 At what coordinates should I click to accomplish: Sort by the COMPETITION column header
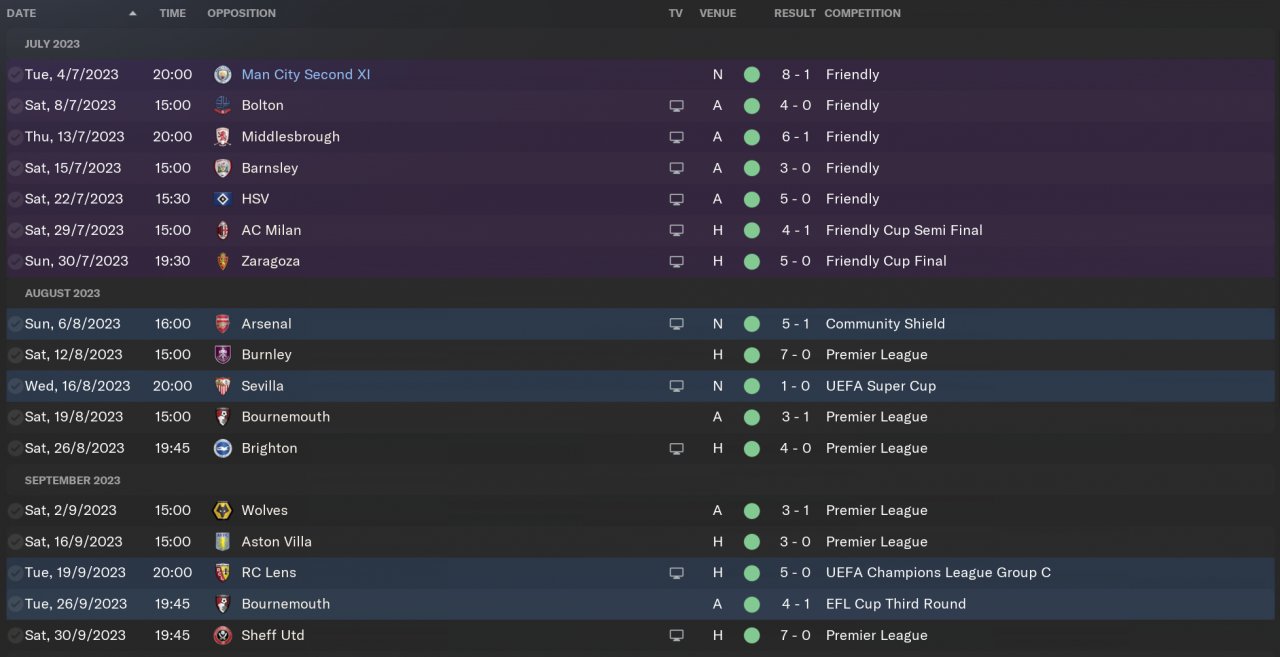click(862, 14)
